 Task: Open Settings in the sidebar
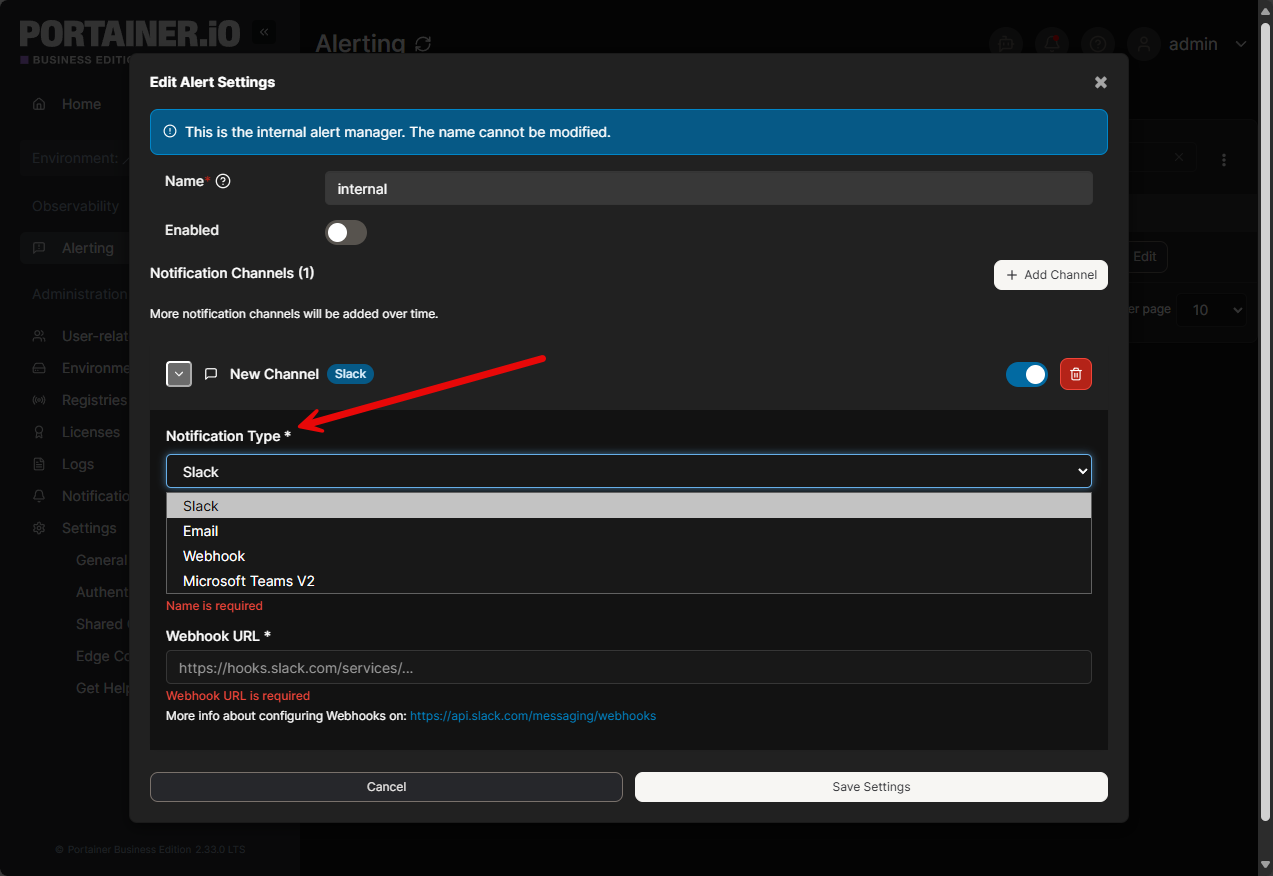(x=89, y=528)
